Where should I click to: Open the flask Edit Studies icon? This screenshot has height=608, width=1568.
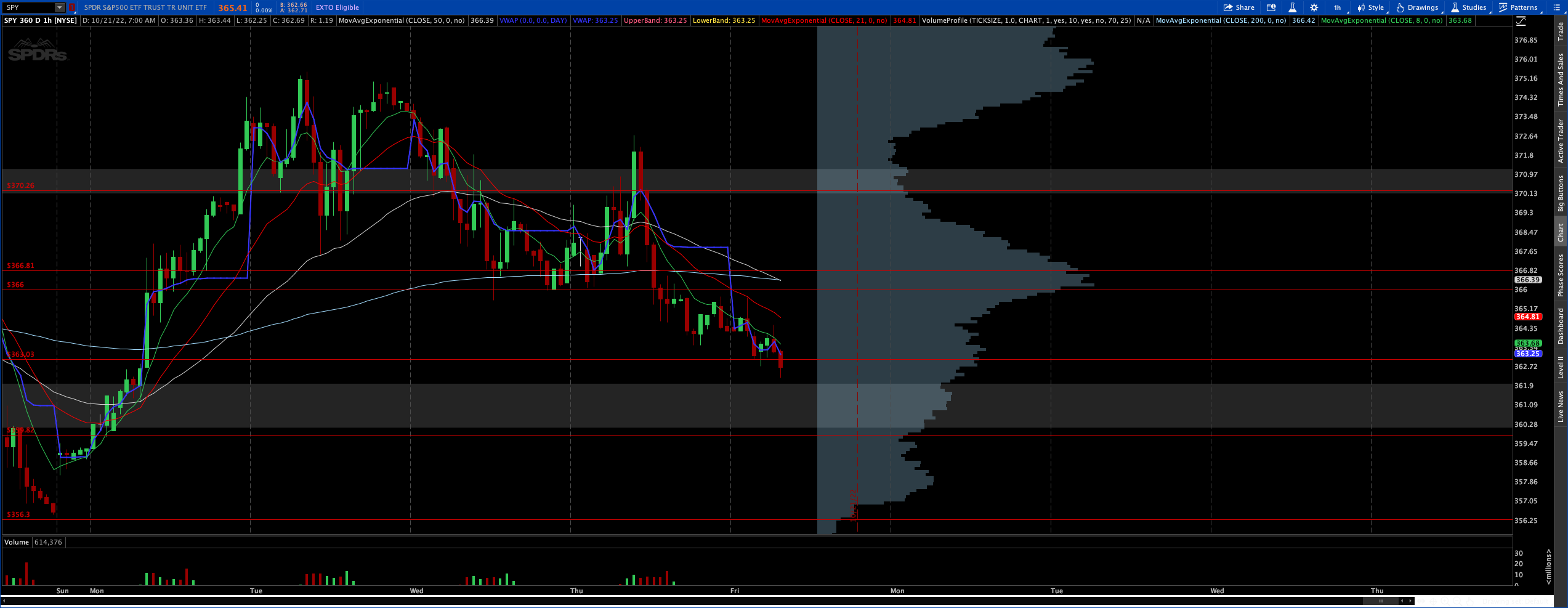tap(1292, 7)
